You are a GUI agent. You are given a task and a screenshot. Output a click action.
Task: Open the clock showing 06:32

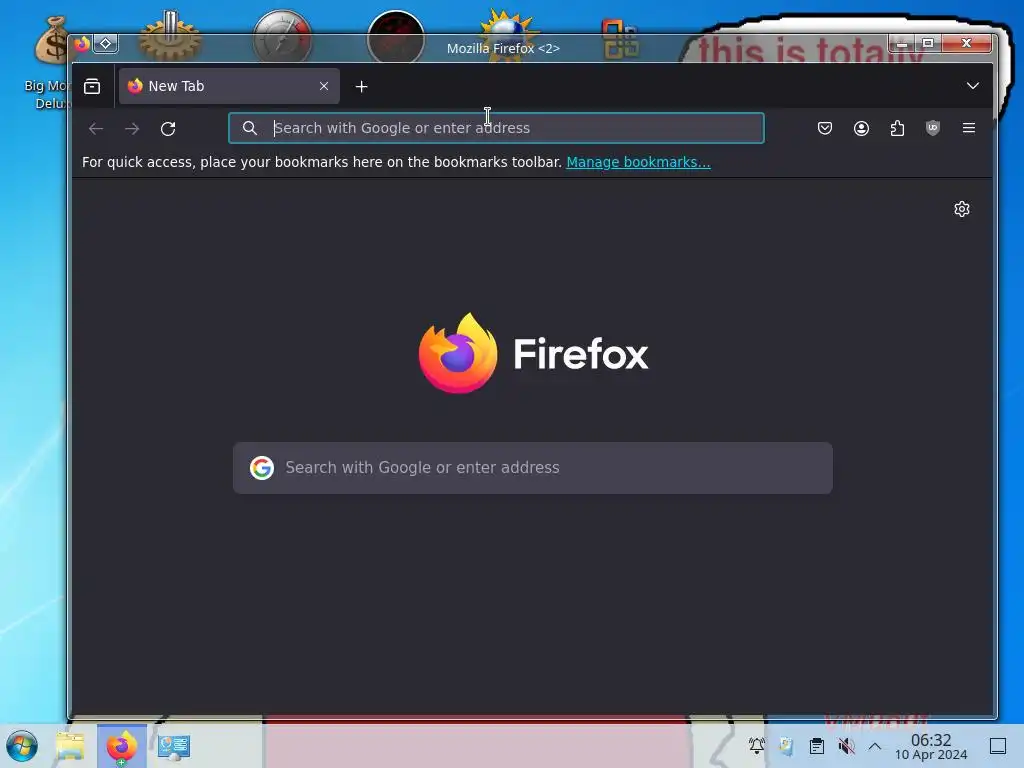(x=931, y=746)
